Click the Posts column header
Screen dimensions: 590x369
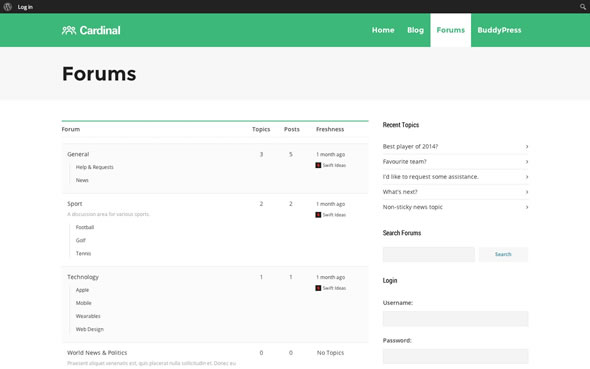(292, 129)
